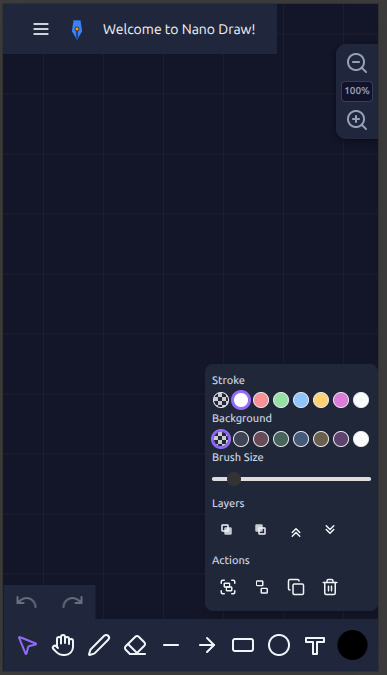
Task: Switch to the hand pan tool
Action: pyautogui.click(x=63, y=645)
